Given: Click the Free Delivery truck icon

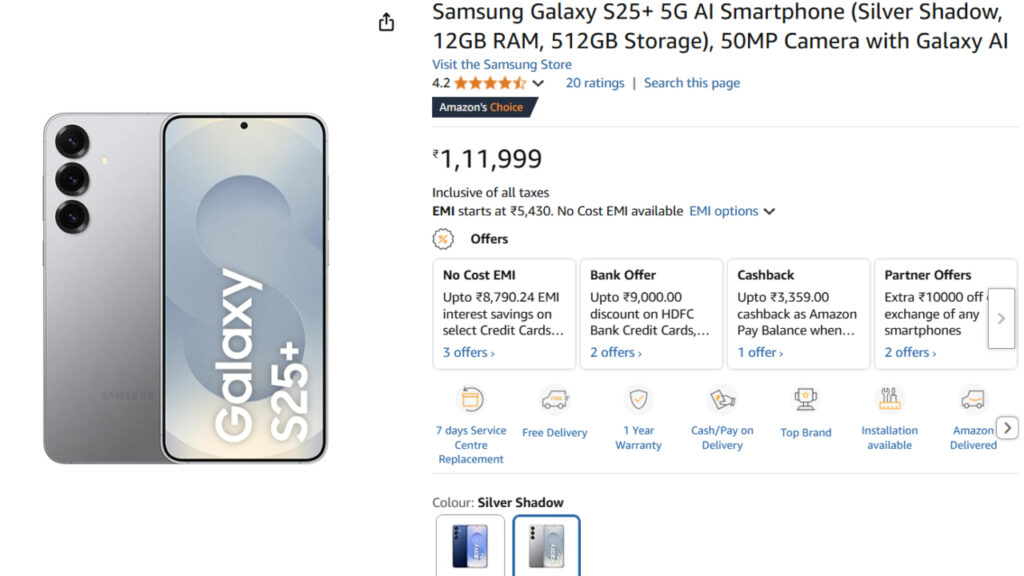Looking at the screenshot, I should (555, 399).
